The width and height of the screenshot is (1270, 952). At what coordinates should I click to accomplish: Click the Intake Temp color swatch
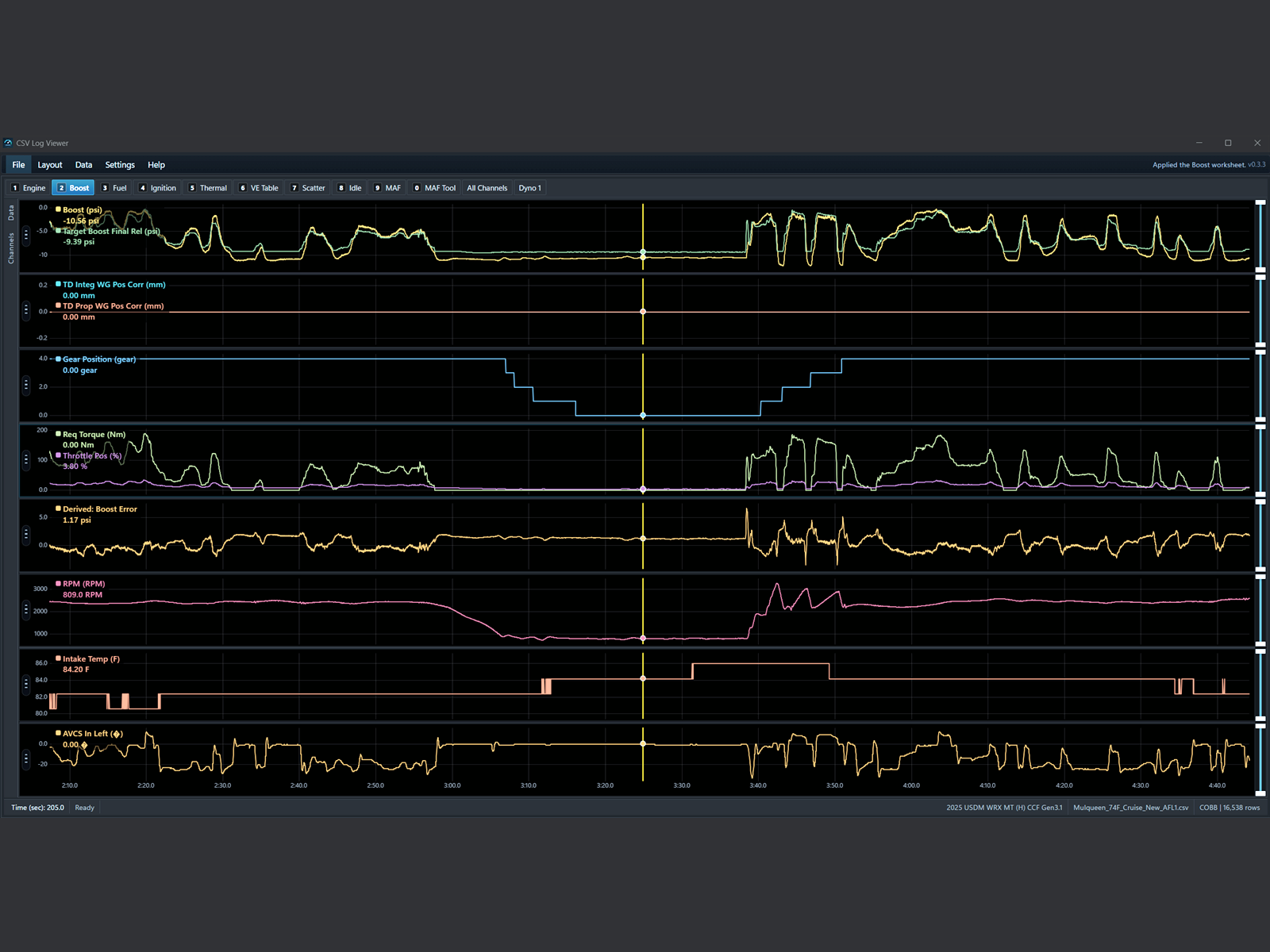pyautogui.click(x=58, y=658)
